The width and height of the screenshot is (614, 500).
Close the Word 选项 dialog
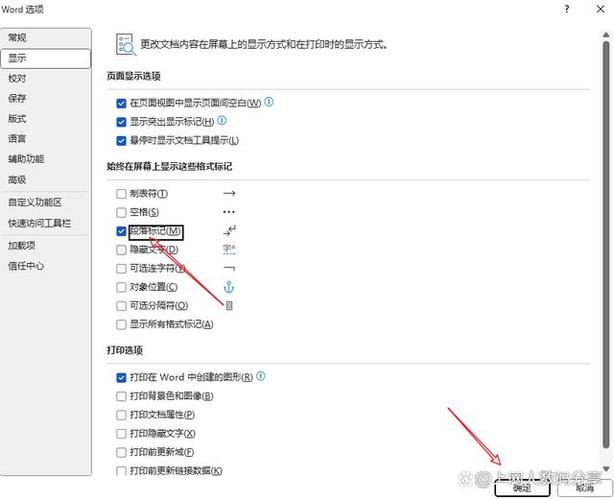pos(600,9)
